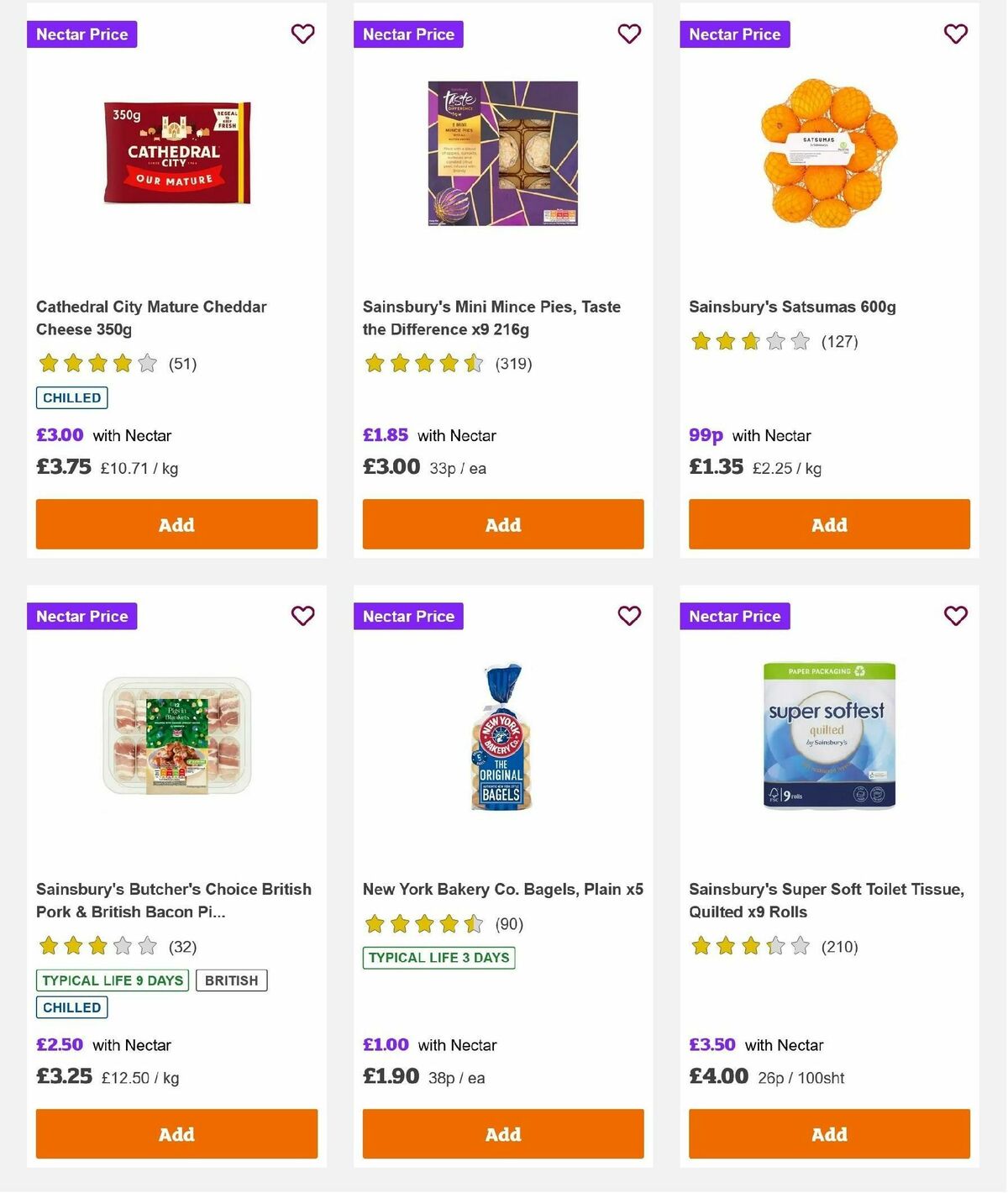Add New York Bakery bagels to trolley
1008x1193 pixels.
pyautogui.click(x=502, y=1133)
